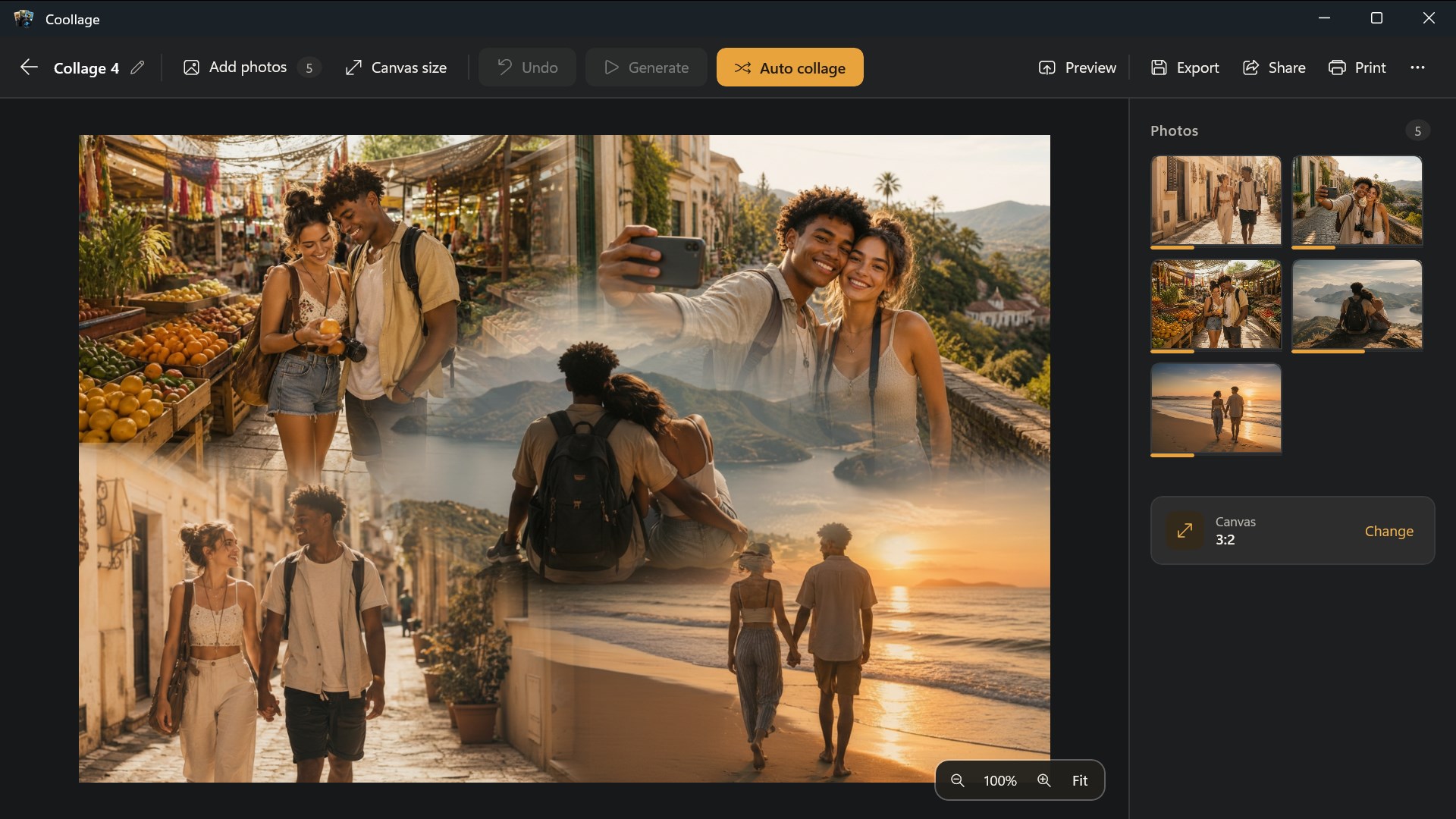The width and height of the screenshot is (1456, 819).
Task: Click the '5' badge beside Add photos
Action: click(309, 67)
